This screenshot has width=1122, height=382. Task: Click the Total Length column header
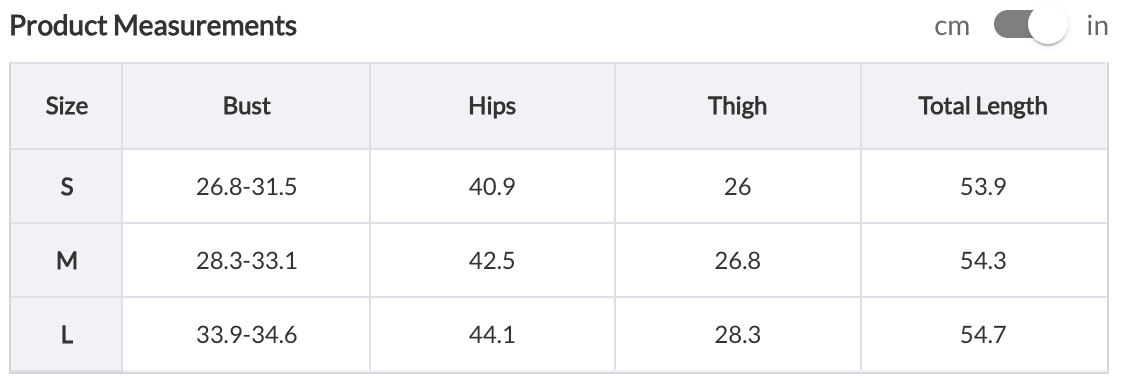[x=982, y=106]
